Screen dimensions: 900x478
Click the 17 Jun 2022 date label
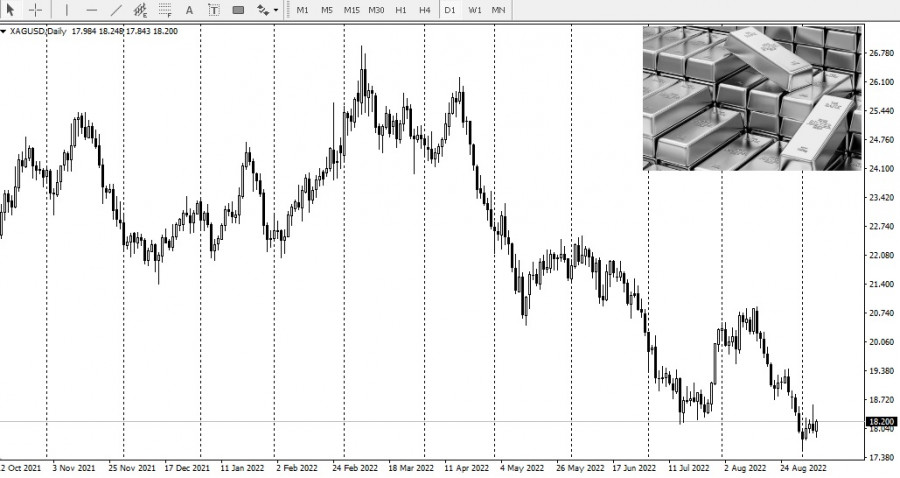(x=634, y=468)
